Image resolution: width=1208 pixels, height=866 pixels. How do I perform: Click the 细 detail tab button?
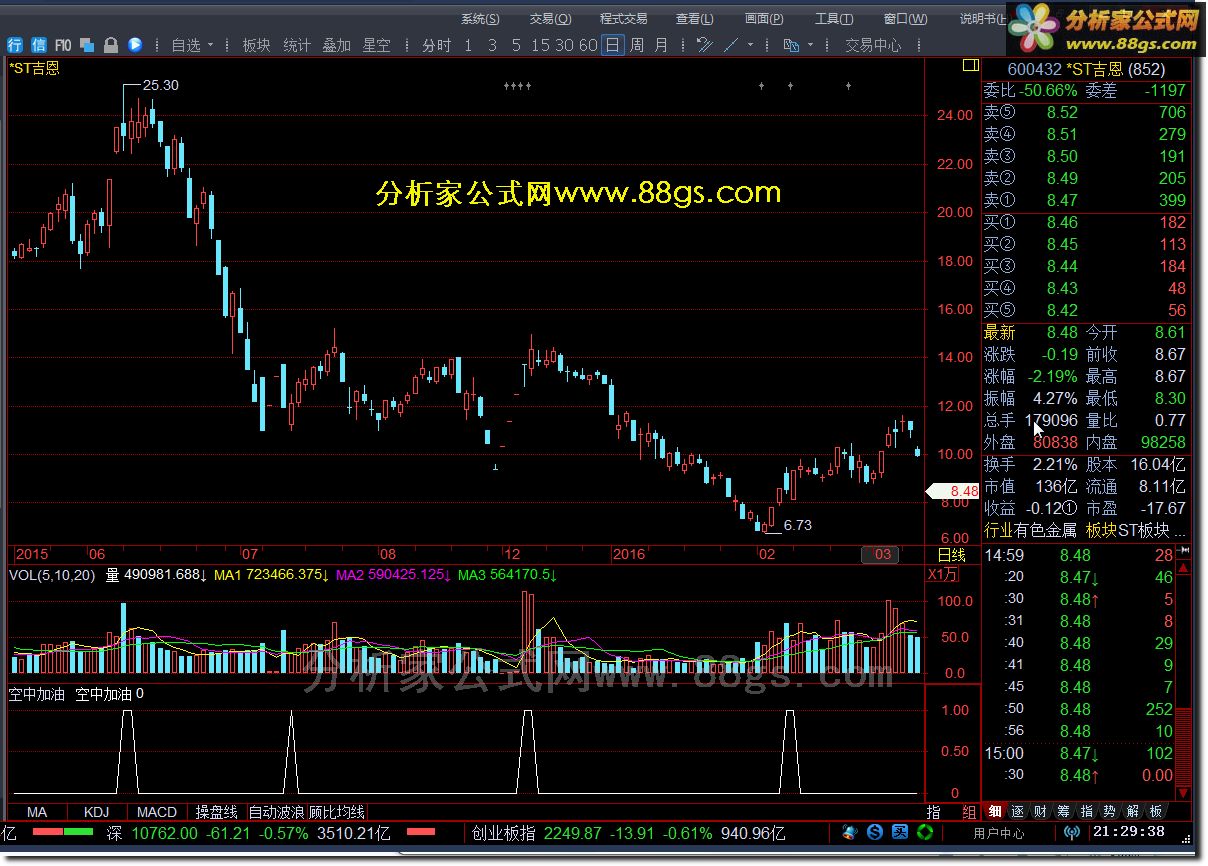coord(994,811)
